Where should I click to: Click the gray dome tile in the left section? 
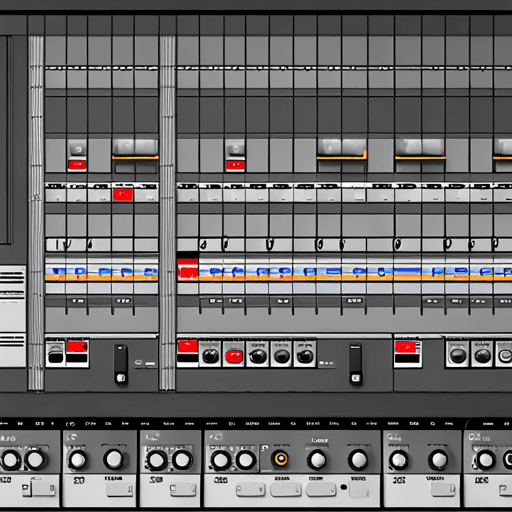(x=55, y=353)
